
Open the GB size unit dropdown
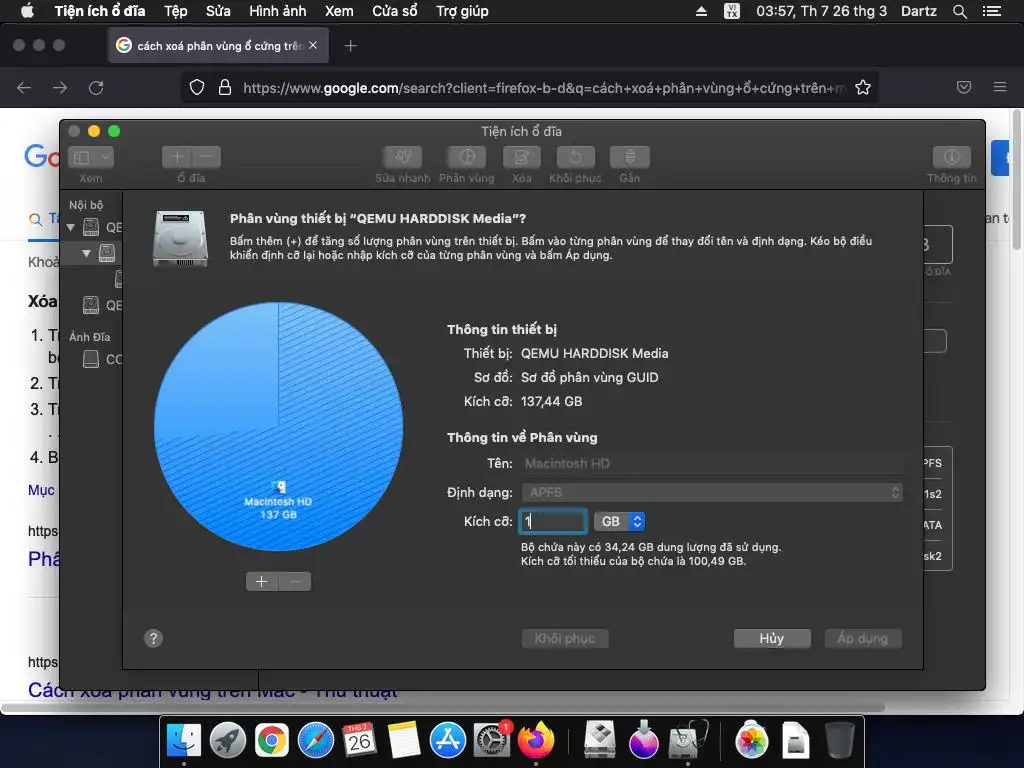click(620, 521)
